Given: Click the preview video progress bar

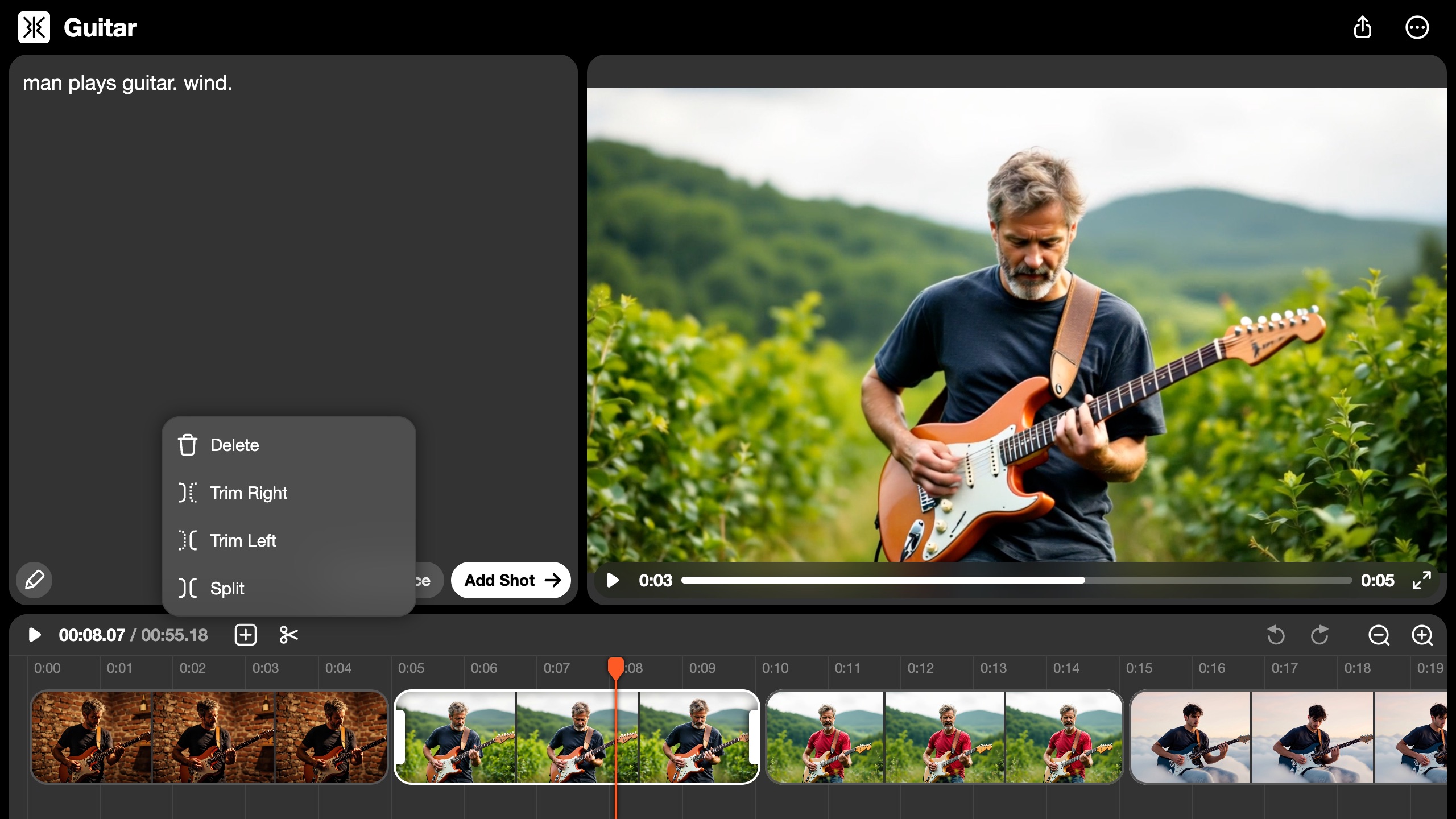Looking at the screenshot, I should 1016,580.
